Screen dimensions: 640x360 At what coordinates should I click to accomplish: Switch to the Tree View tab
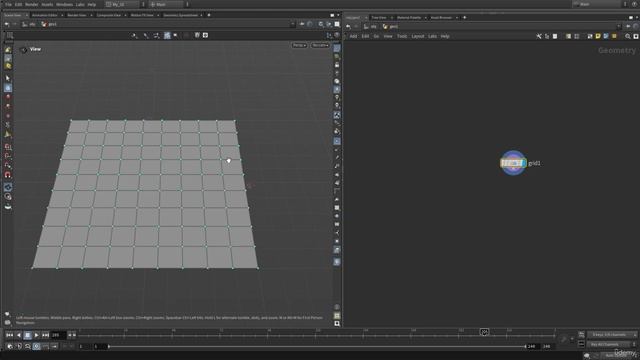point(379,18)
